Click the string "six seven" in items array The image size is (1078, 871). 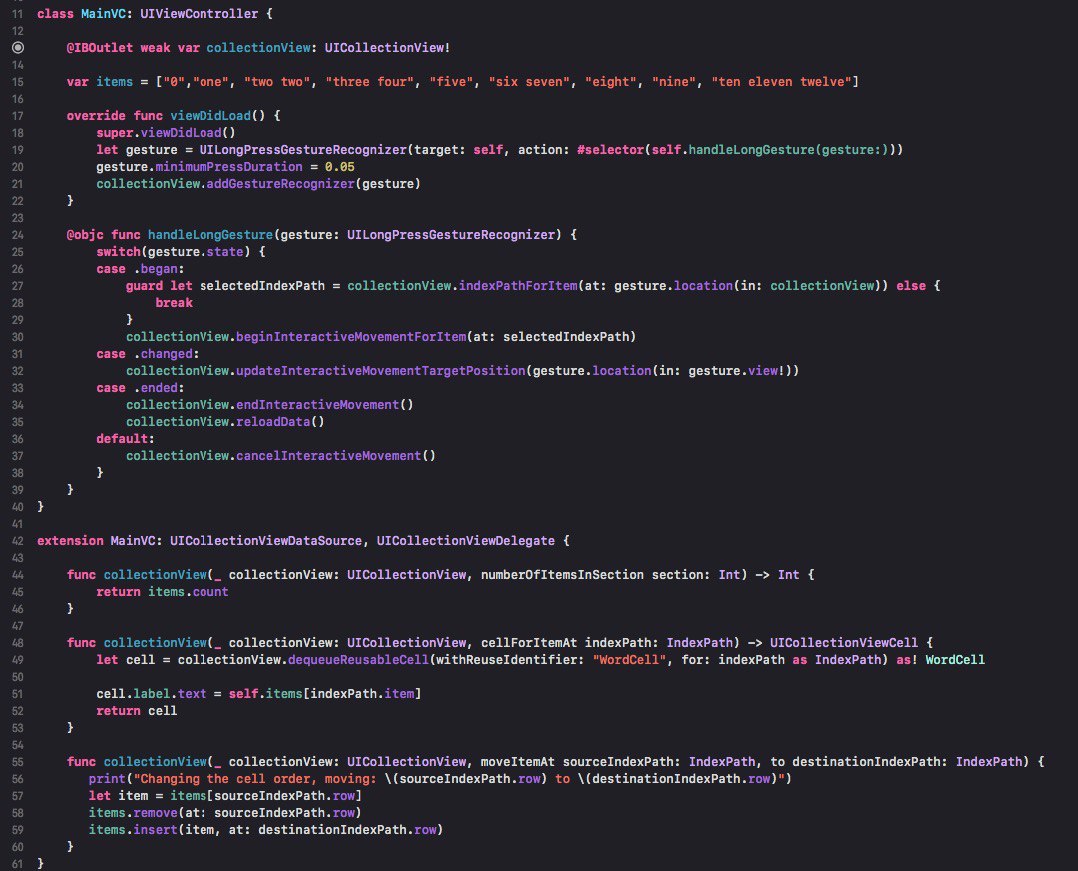point(529,82)
